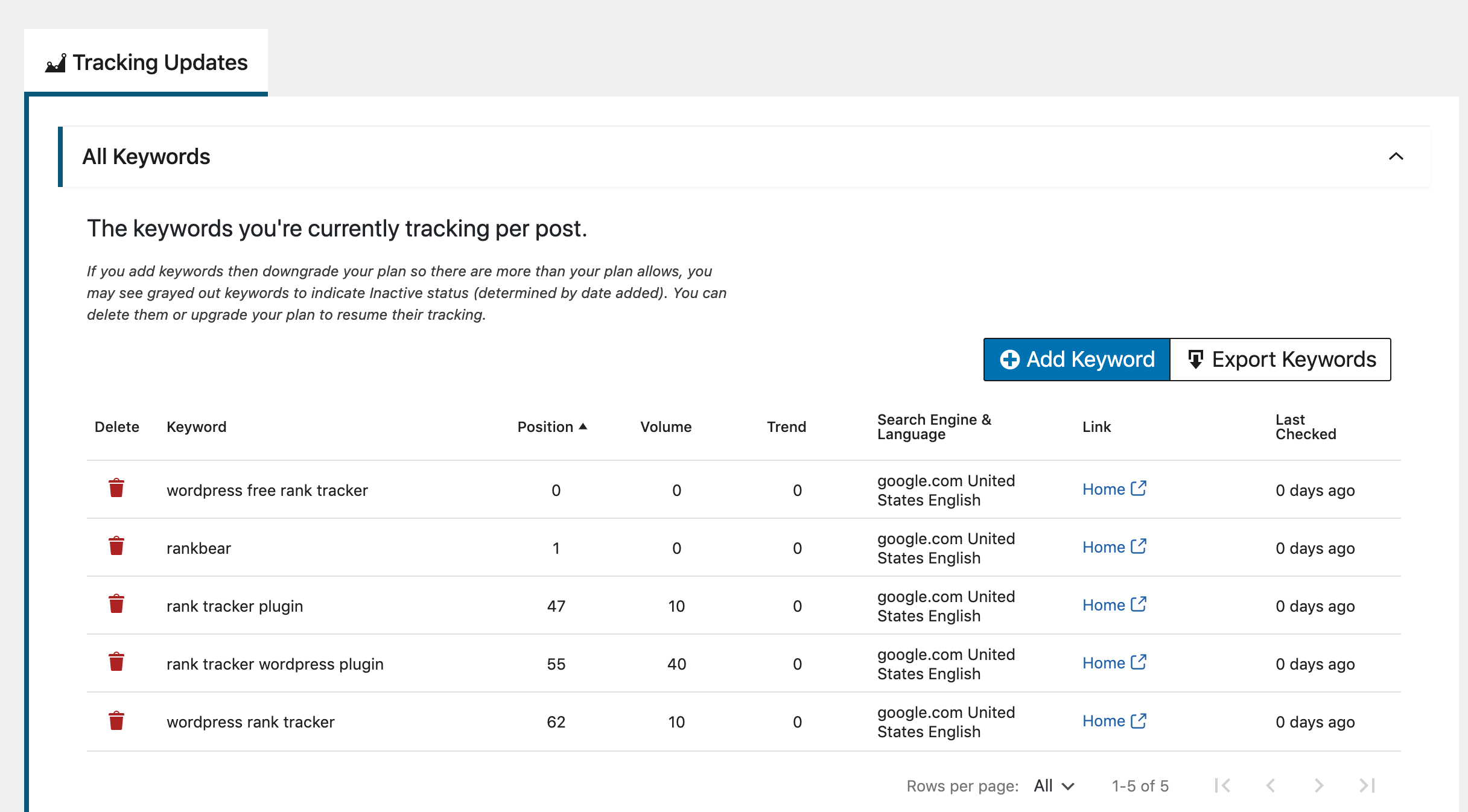1468x812 pixels.
Task: Click the Export Keywords button
Action: 1281,360
